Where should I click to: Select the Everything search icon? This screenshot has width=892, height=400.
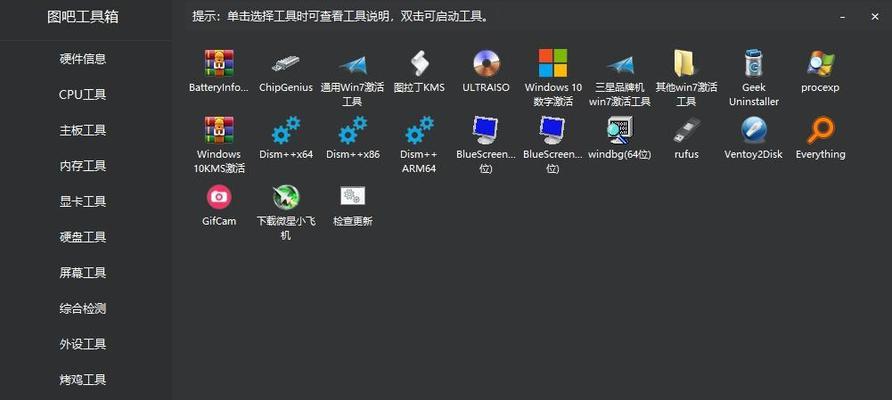[820, 130]
